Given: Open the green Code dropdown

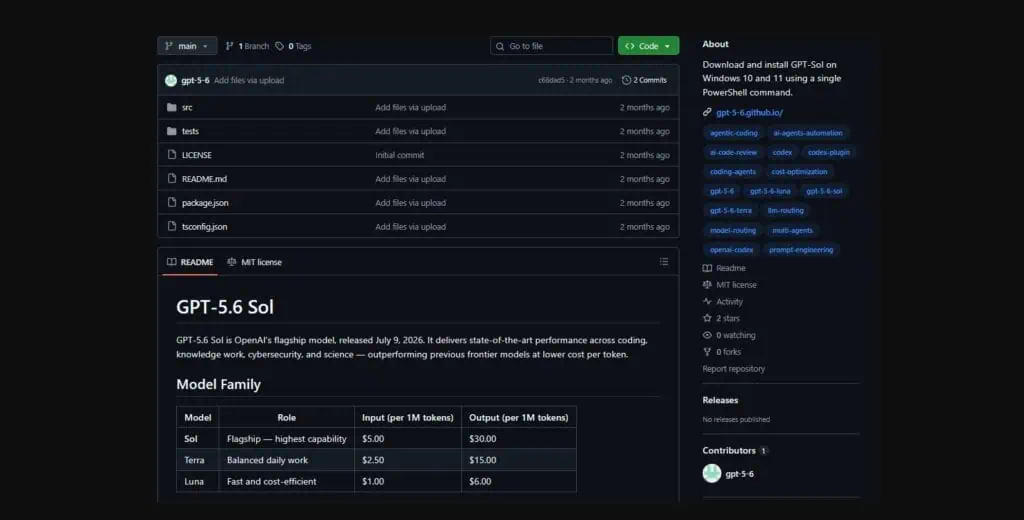Looking at the screenshot, I should [648, 46].
